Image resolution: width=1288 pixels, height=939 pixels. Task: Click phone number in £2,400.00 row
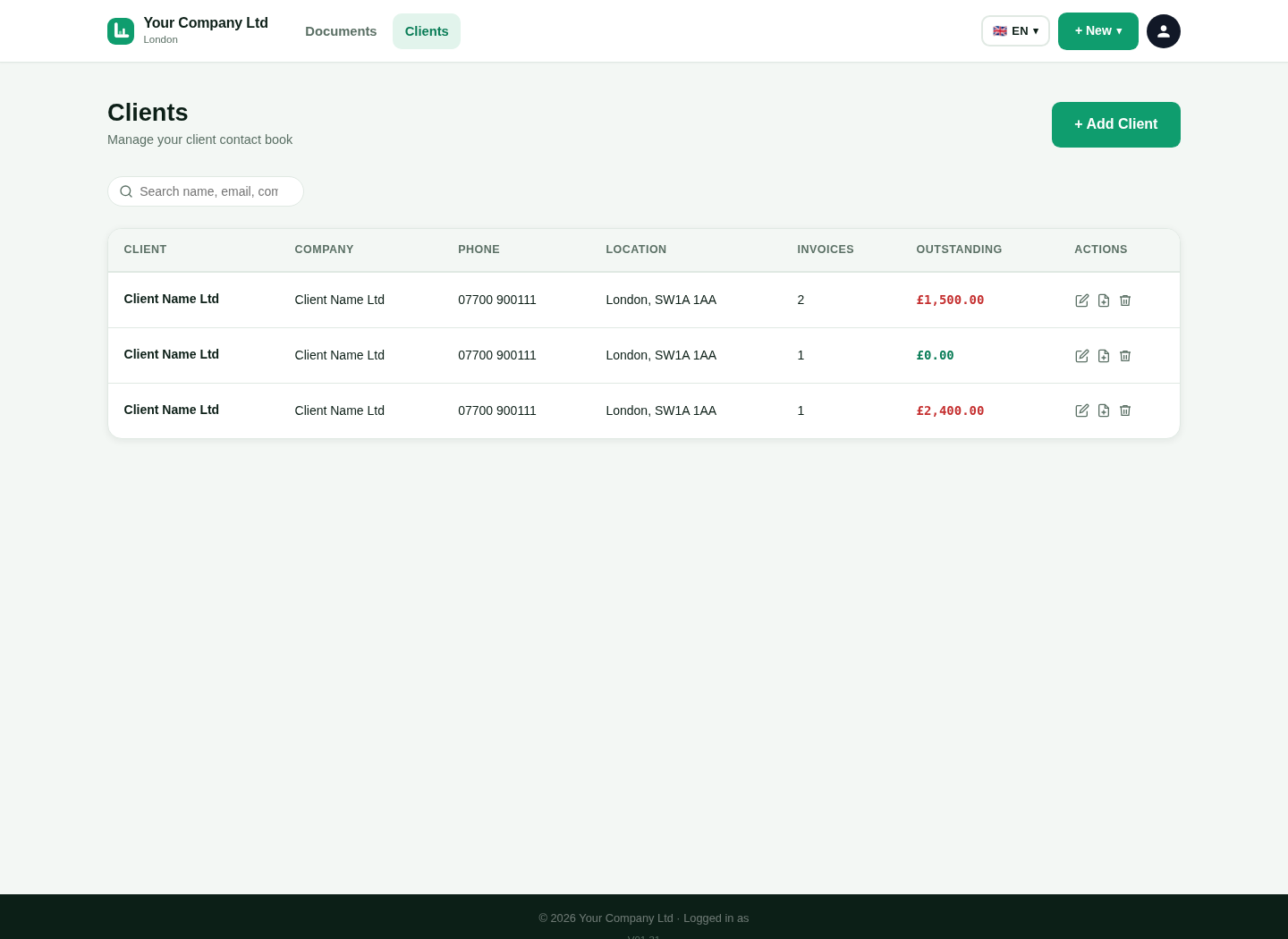click(497, 411)
